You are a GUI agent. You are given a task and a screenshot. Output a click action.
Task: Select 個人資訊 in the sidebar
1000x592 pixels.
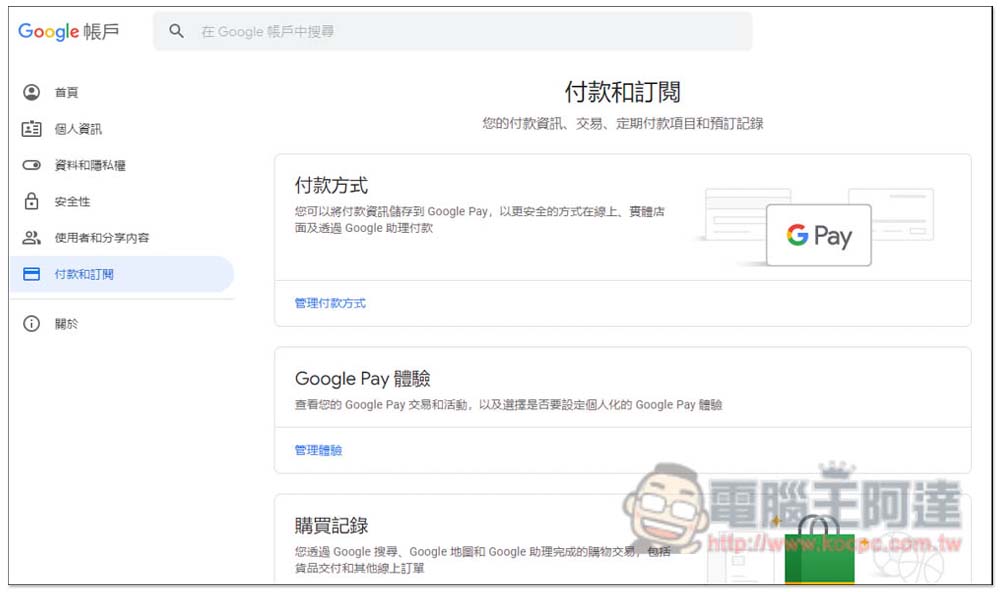(78, 129)
